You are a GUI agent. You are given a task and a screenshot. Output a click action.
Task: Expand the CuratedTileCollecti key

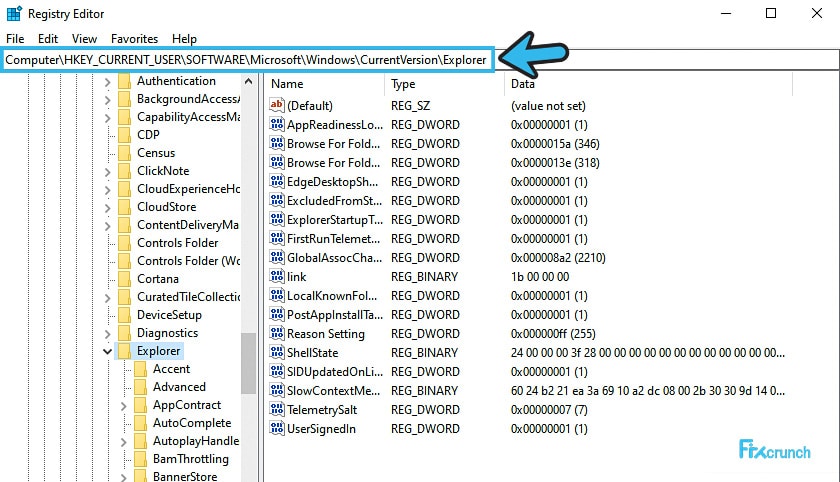point(107,298)
